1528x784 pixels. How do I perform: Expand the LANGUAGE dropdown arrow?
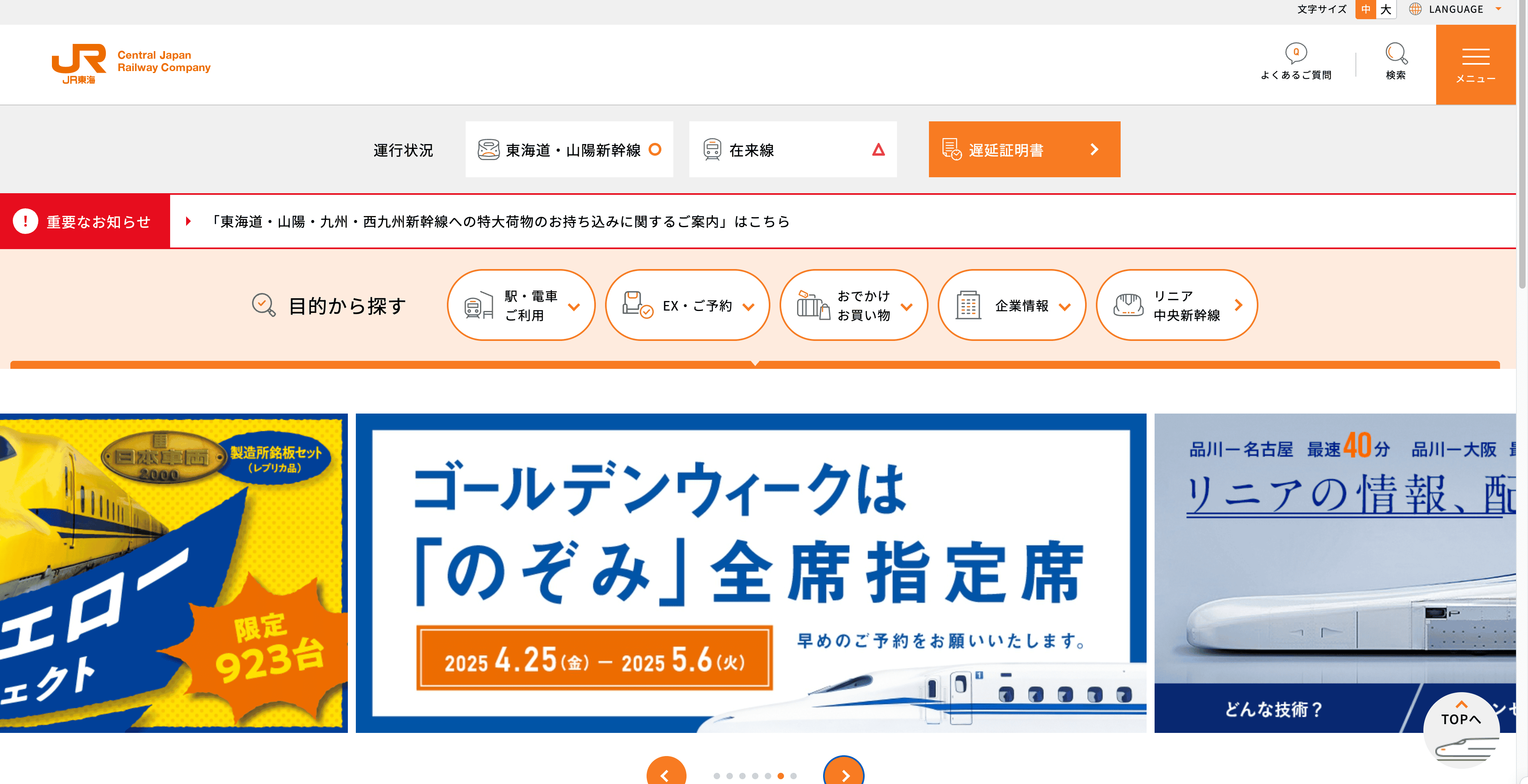[x=1498, y=9]
